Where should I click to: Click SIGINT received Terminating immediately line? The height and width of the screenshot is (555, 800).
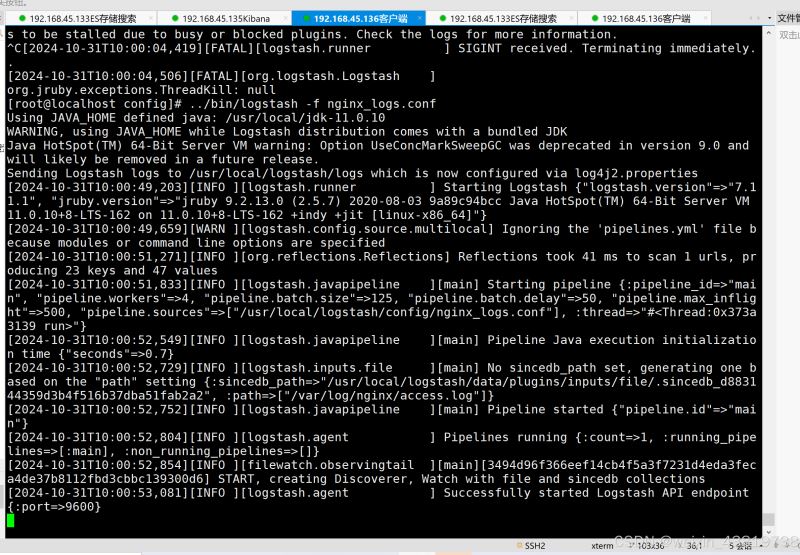[x=381, y=48]
